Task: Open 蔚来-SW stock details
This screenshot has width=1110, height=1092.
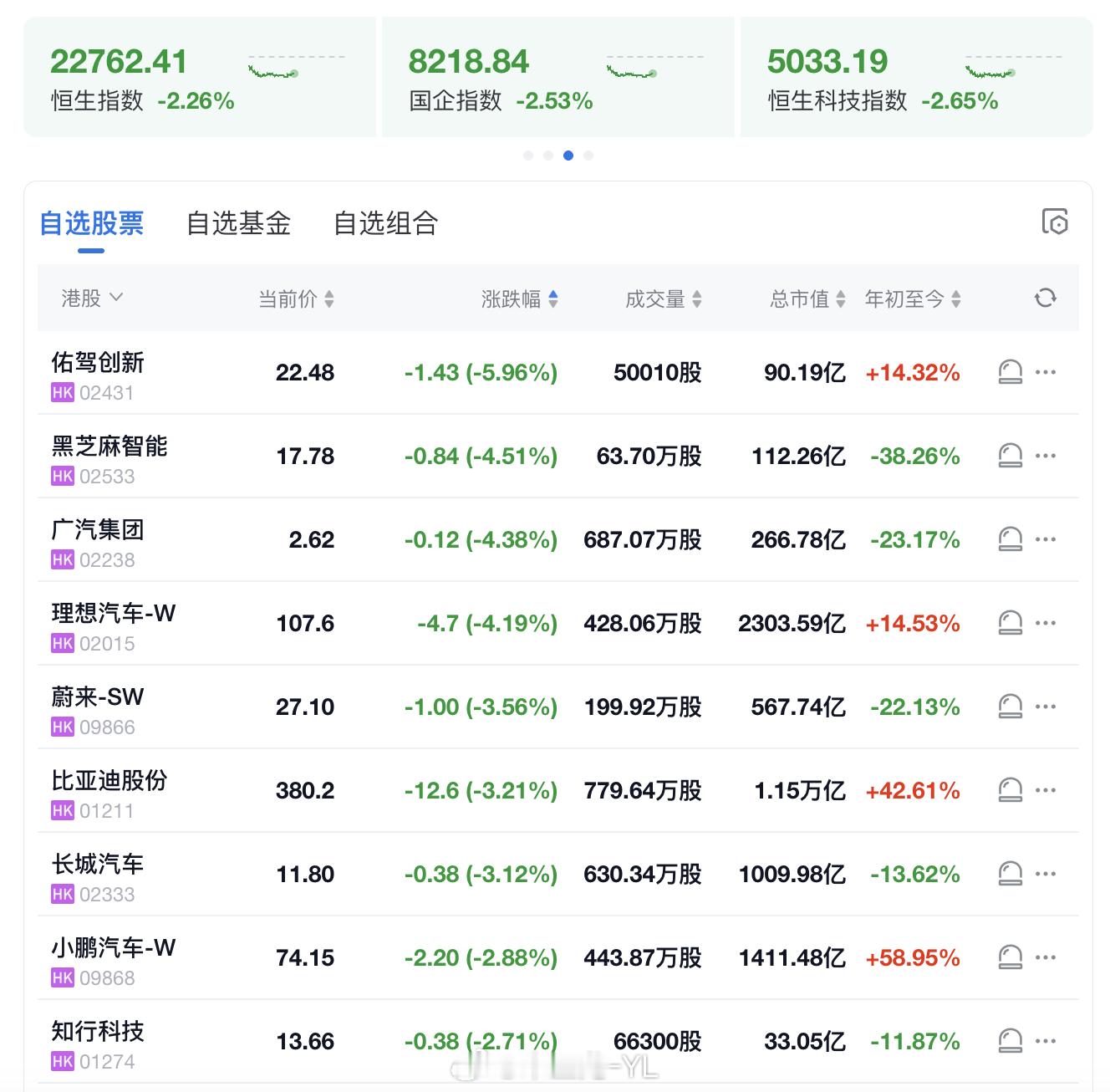Action: pyautogui.click(x=98, y=697)
